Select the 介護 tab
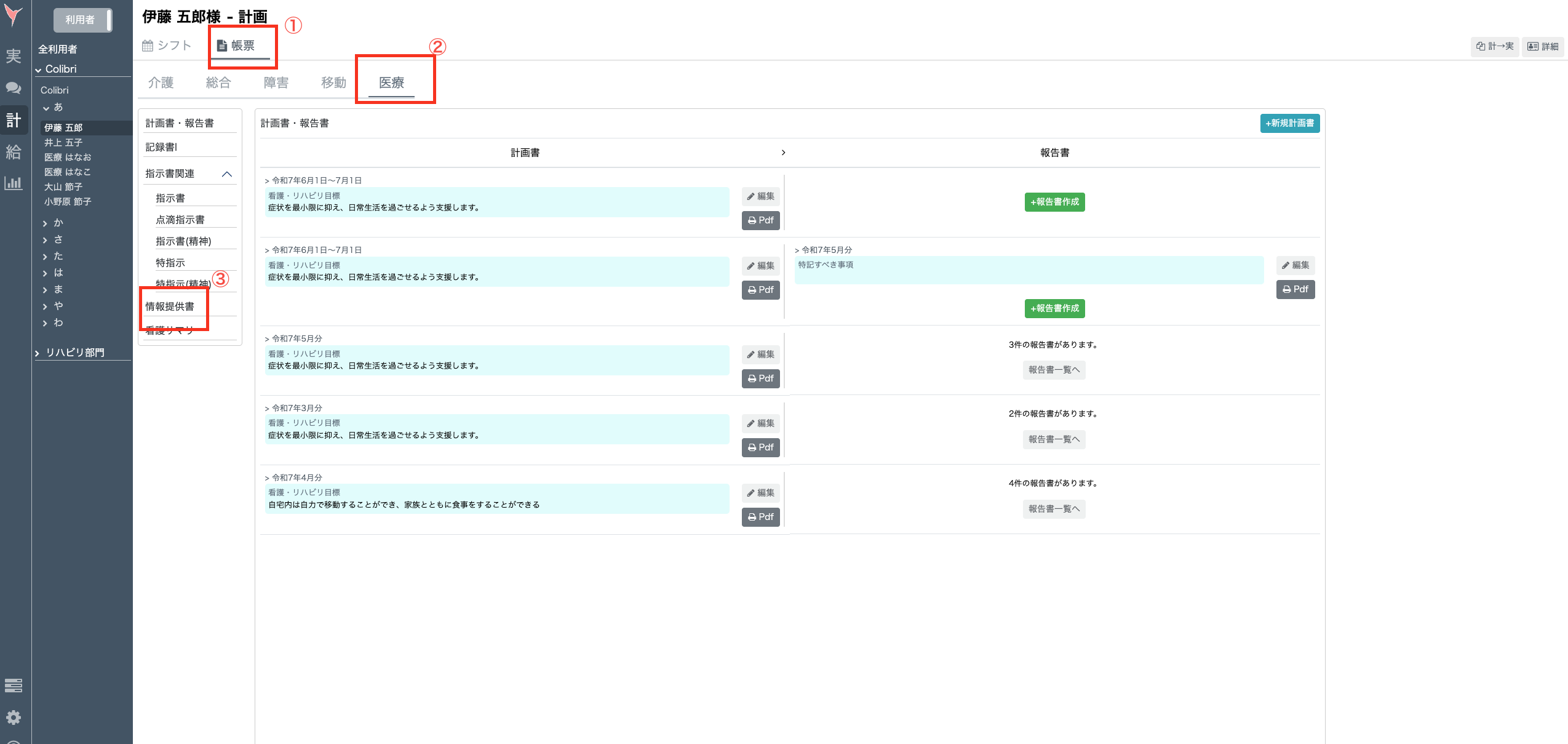Screen dimensions: 1568x744 click(x=161, y=82)
